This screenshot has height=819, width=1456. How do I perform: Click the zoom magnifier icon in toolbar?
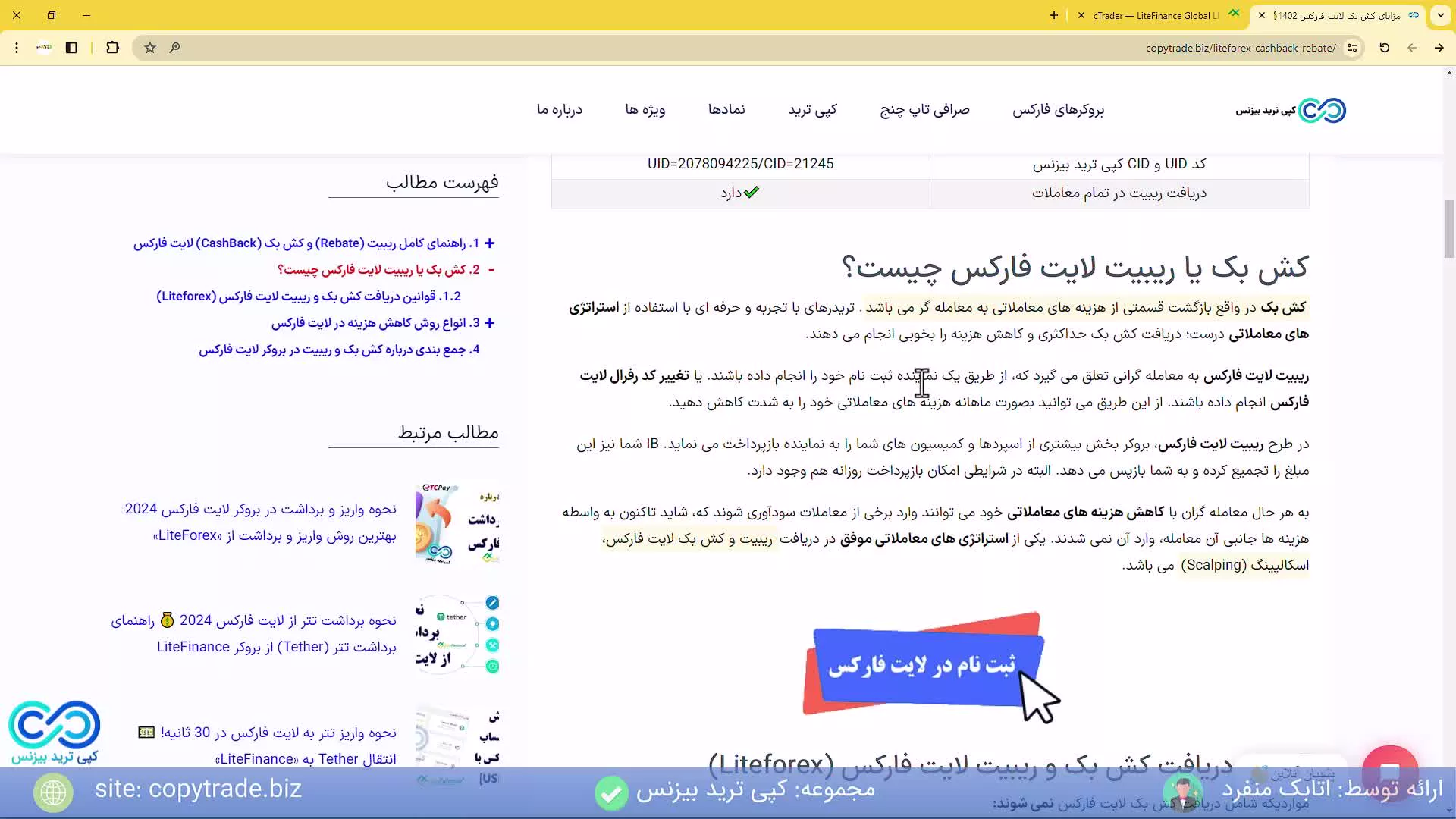(x=174, y=48)
